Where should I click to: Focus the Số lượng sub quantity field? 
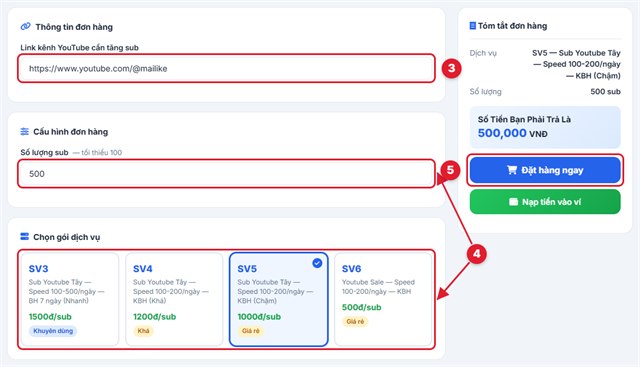tap(227, 173)
